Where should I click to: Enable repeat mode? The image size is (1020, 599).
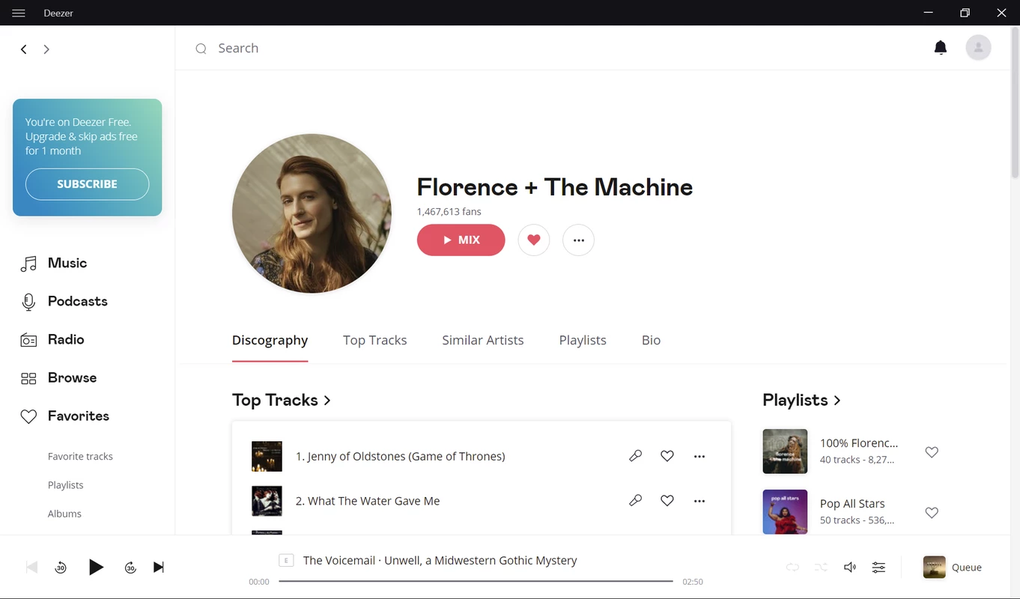pyautogui.click(x=792, y=567)
